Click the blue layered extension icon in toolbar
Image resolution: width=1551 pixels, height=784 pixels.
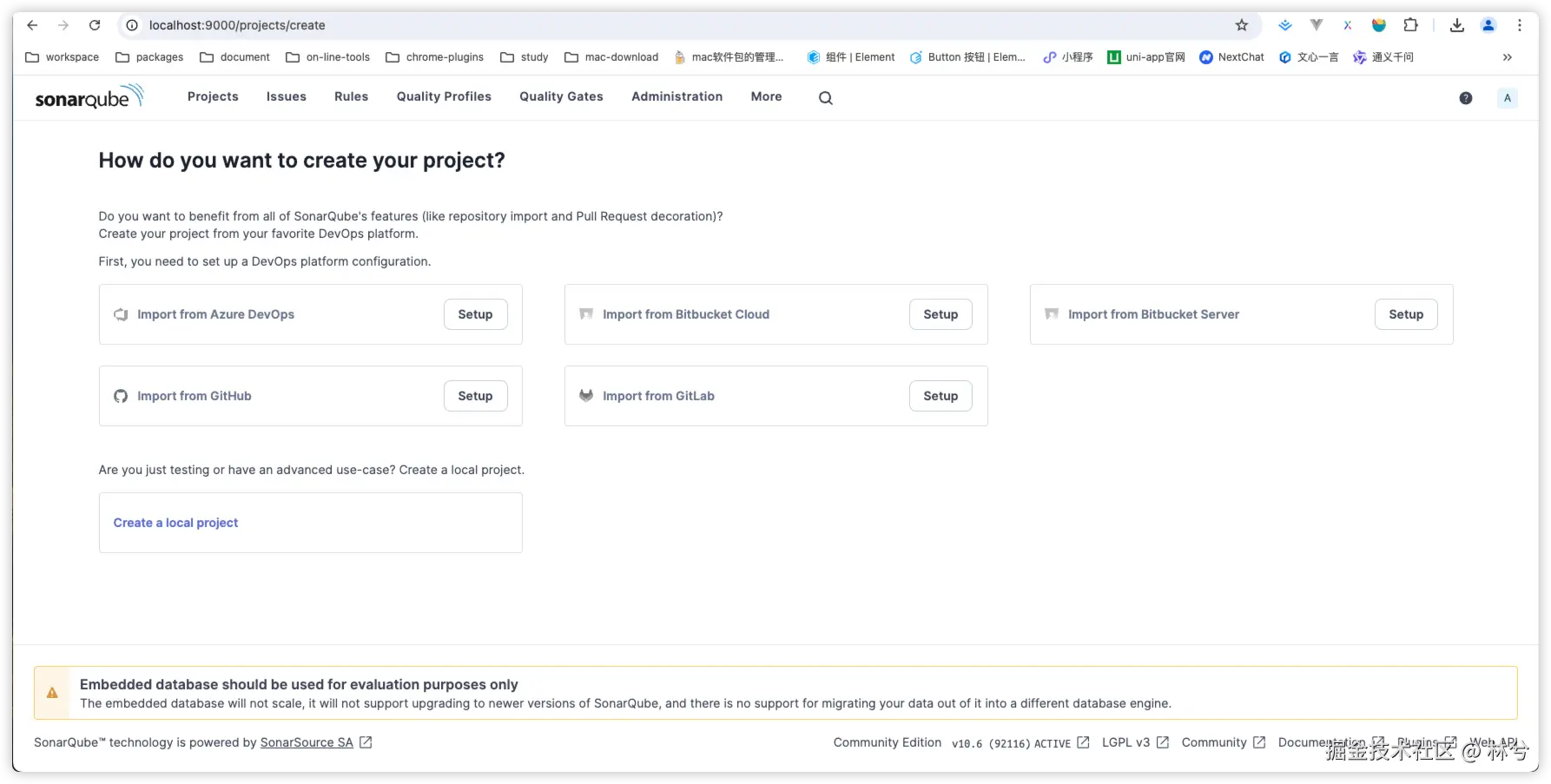click(1285, 25)
